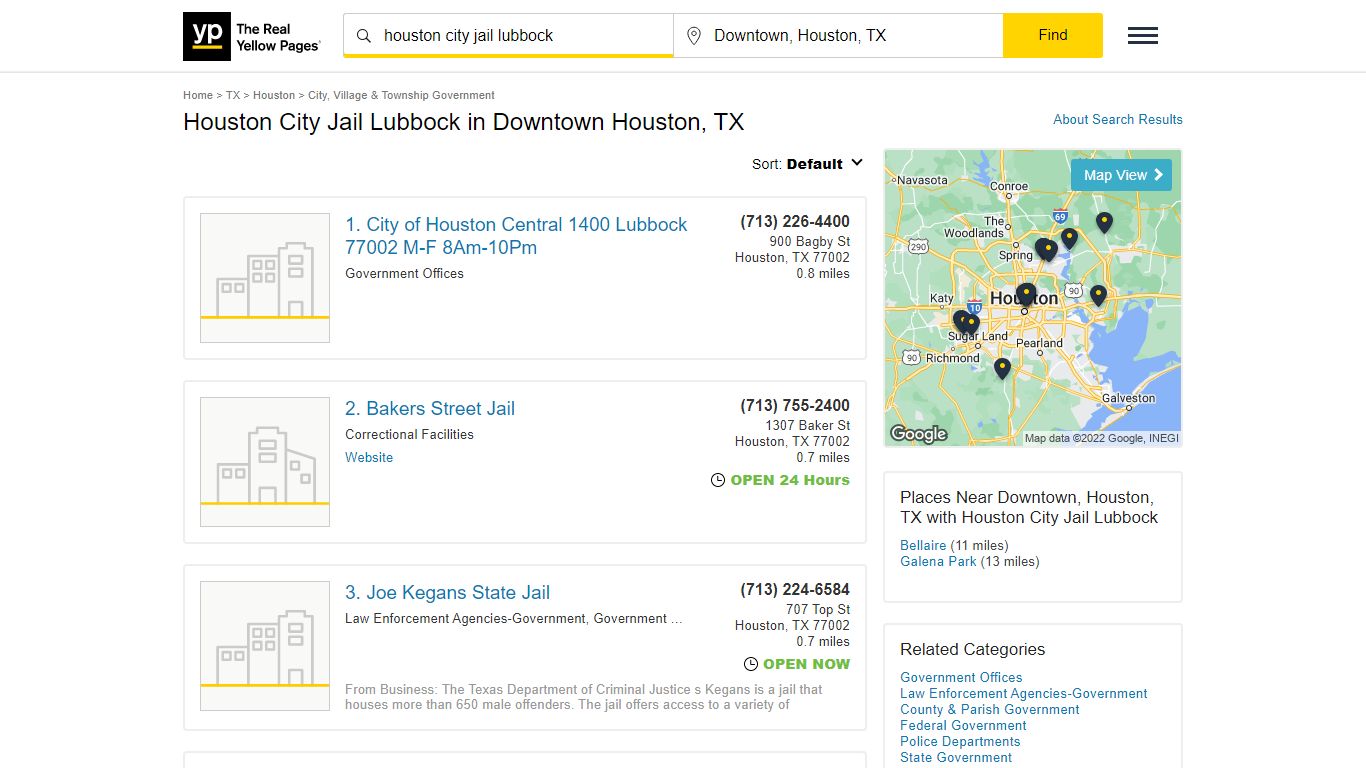Click the address 707 Top St
This screenshot has width=1366, height=768.
pyautogui.click(x=817, y=609)
